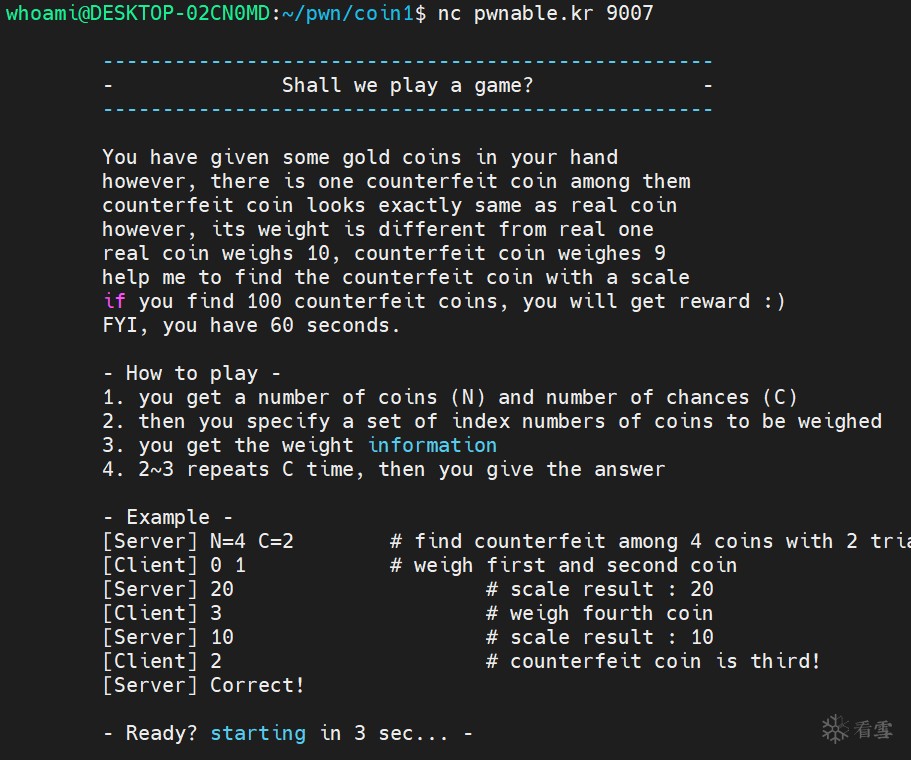Click the 'Shall we play a game?' title
911x760 pixels.
pyautogui.click(x=407, y=85)
